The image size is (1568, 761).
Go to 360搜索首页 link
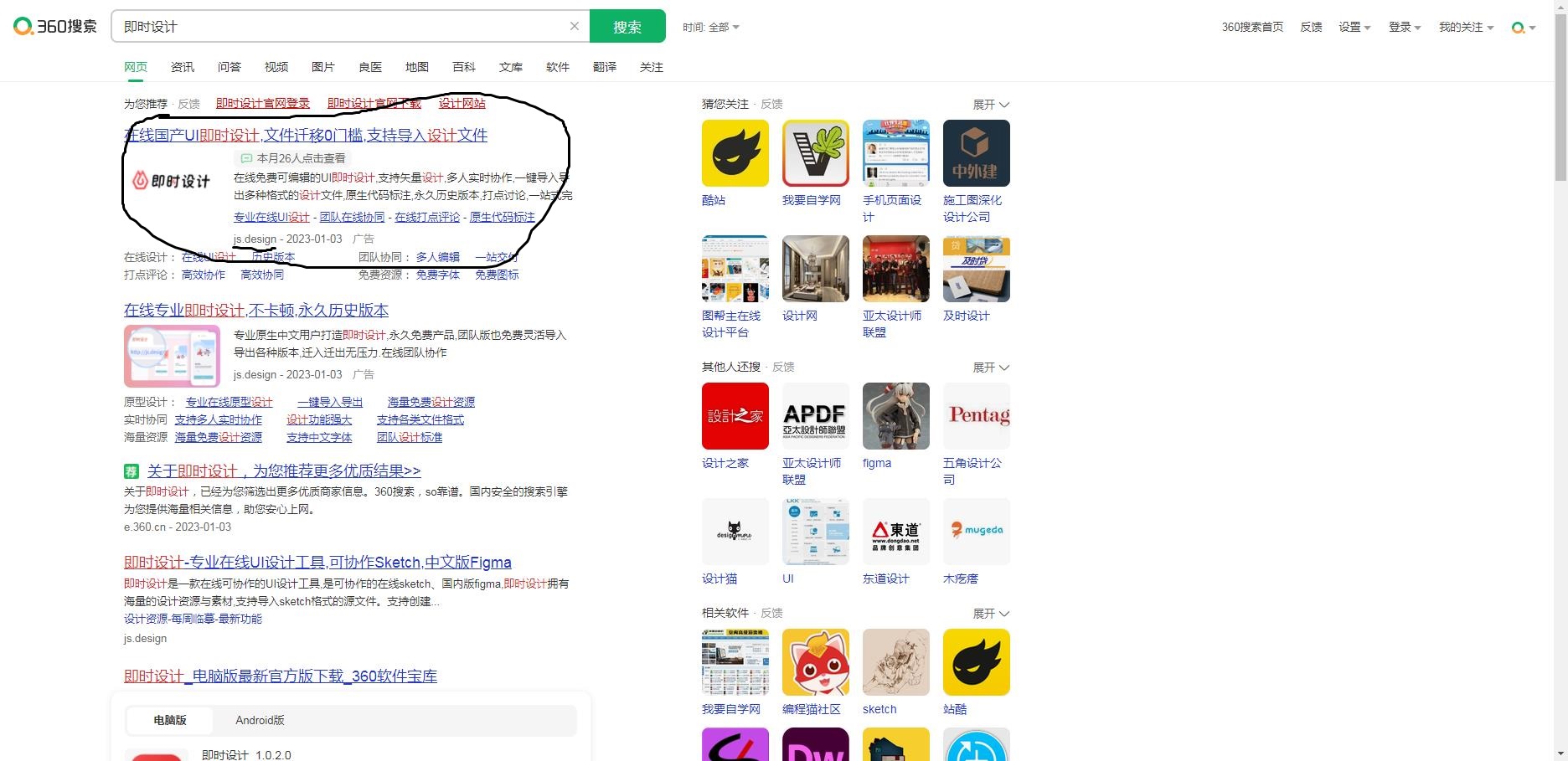(x=1252, y=28)
